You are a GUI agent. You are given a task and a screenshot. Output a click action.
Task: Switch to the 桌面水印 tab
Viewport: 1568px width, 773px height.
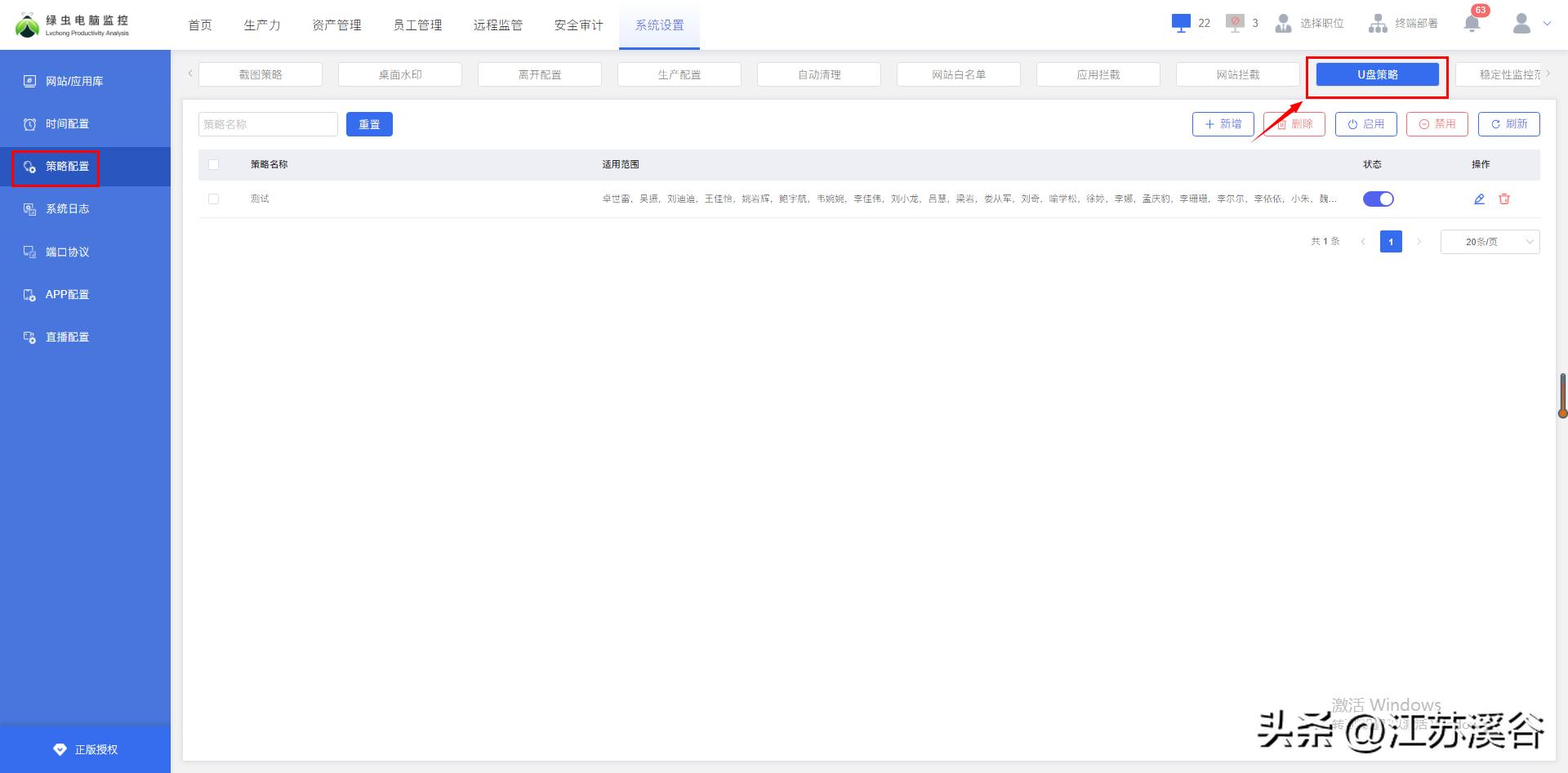point(400,74)
